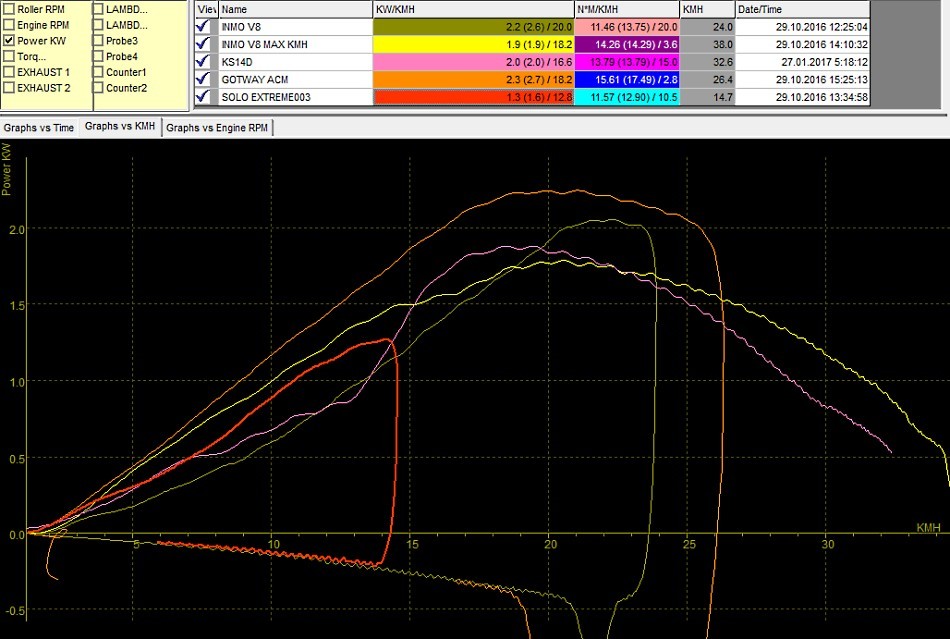
Task: Enable the Torq... checkbox
Action: [x=9, y=56]
